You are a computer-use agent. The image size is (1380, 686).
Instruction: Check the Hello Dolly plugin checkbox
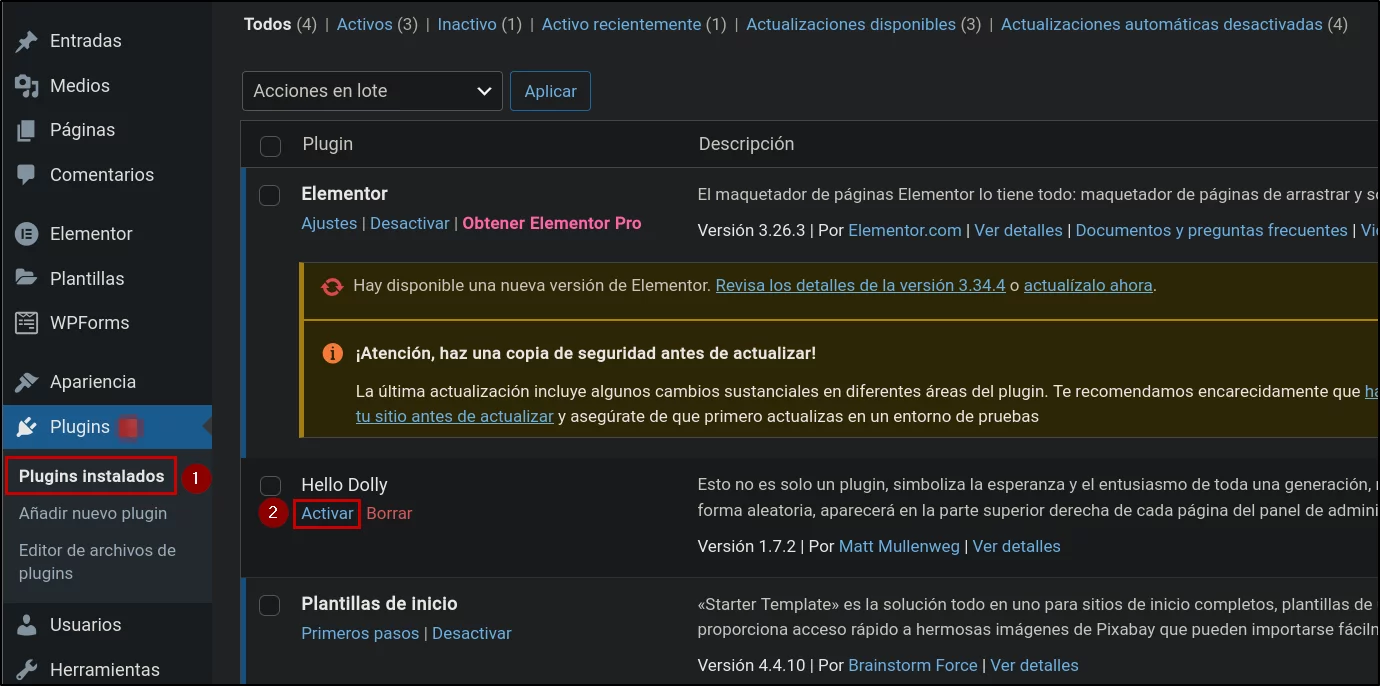(x=270, y=486)
